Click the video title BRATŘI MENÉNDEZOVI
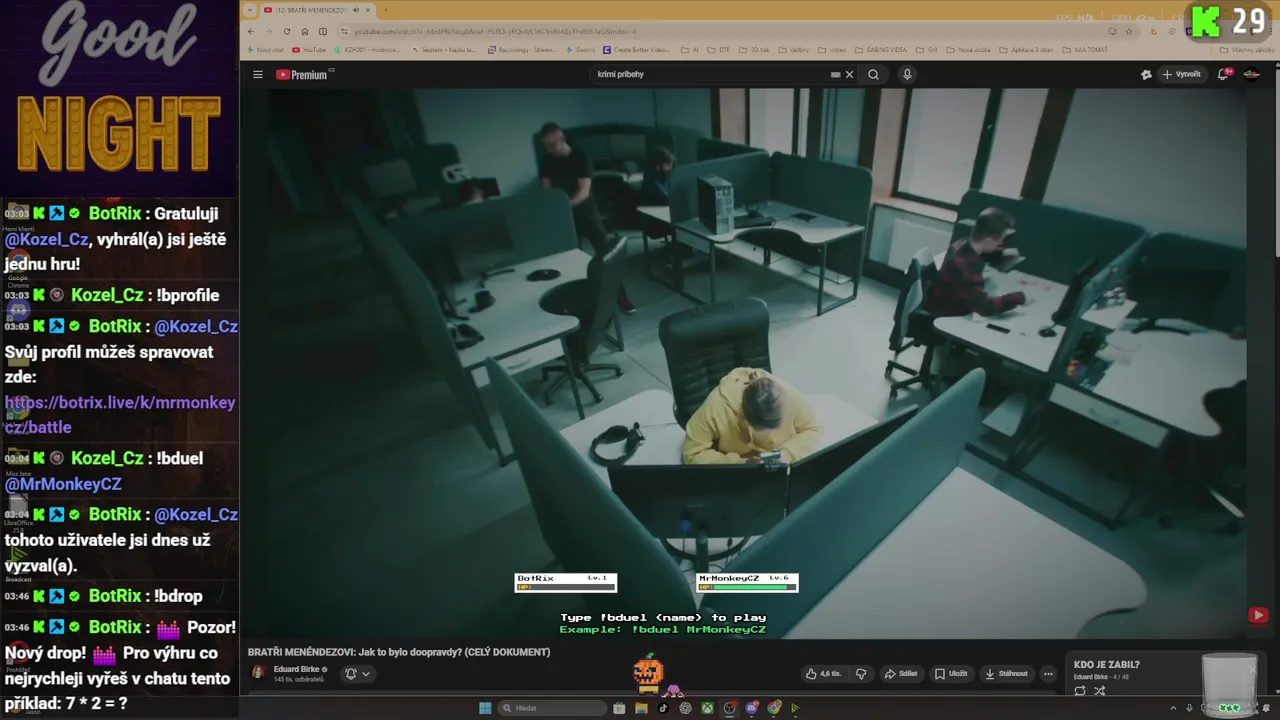Image resolution: width=1280 pixels, height=720 pixels. coord(399,652)
